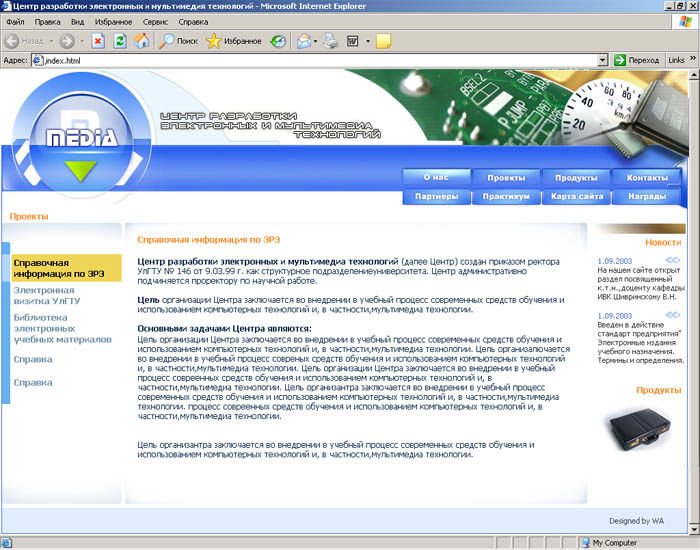The width and height of the screenshot is (700, 550).
Task: Click the status bar page icon
Action: point(6,543)
